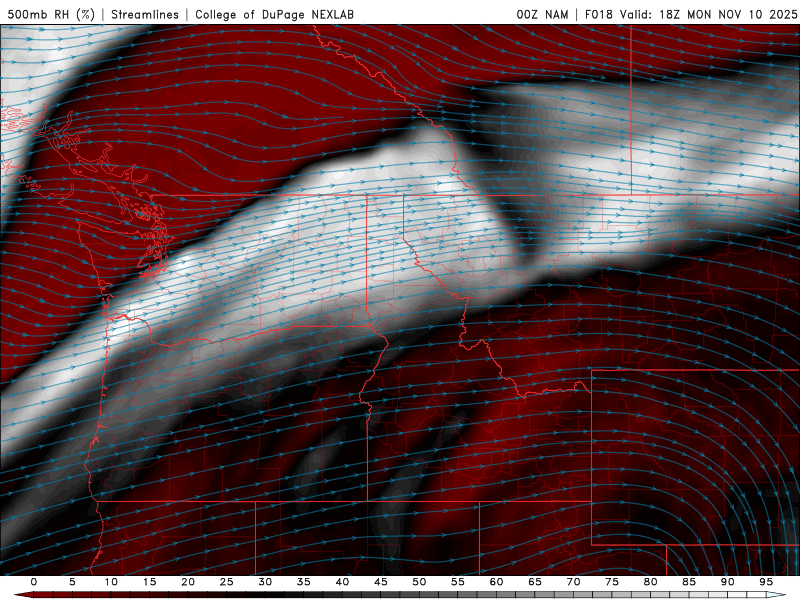The height and width of the screenshot is (600, 800).
Task: Click the "70" value on color scale
Action: pos(573,582)
